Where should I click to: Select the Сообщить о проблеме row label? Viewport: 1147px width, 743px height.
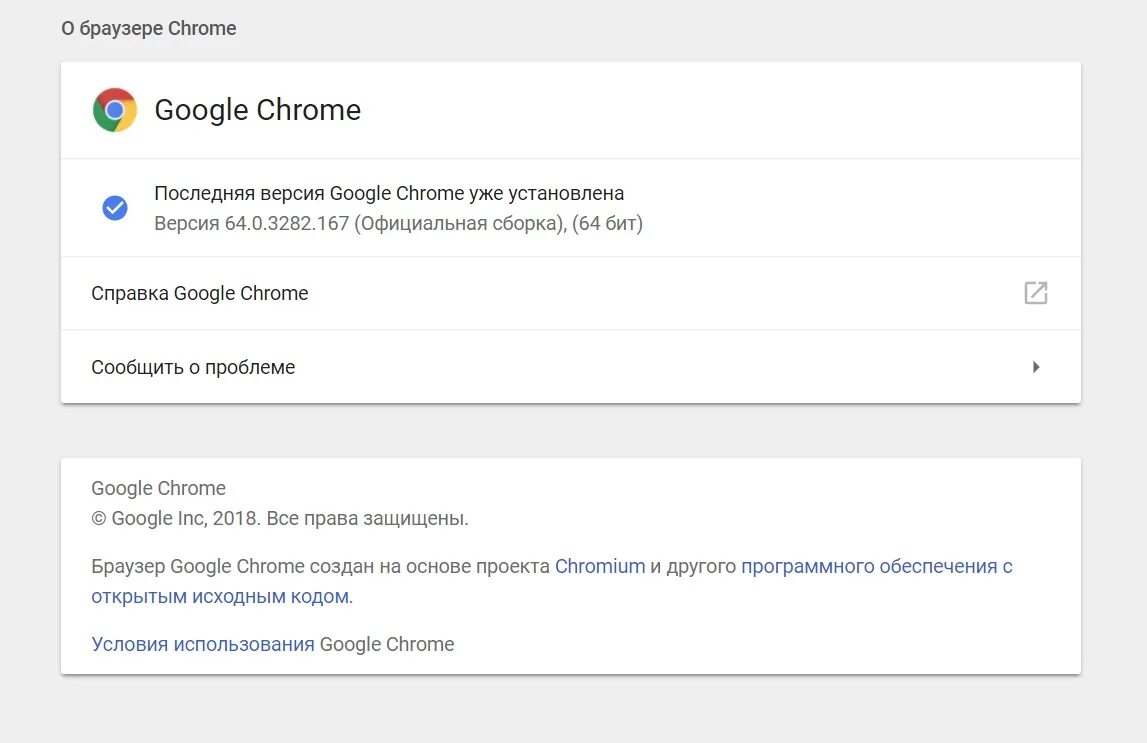(x=193, y=367)
